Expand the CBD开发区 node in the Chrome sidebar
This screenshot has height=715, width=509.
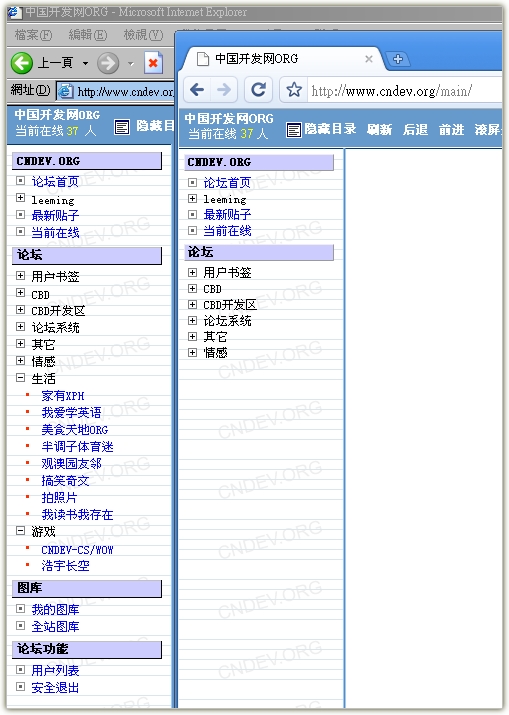click(x=192, y=304)
